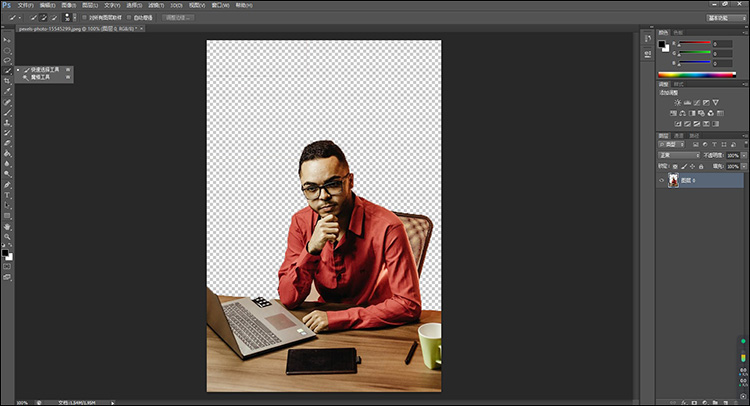
Task: Open the File menu
Action: 25,5
